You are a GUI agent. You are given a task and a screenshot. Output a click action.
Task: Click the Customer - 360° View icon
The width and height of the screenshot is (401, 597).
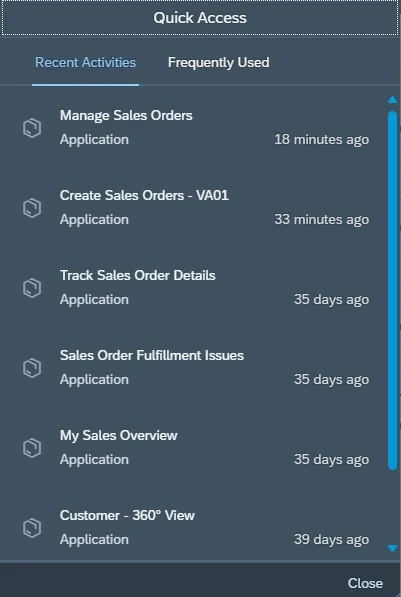click(x=32, y=528)
